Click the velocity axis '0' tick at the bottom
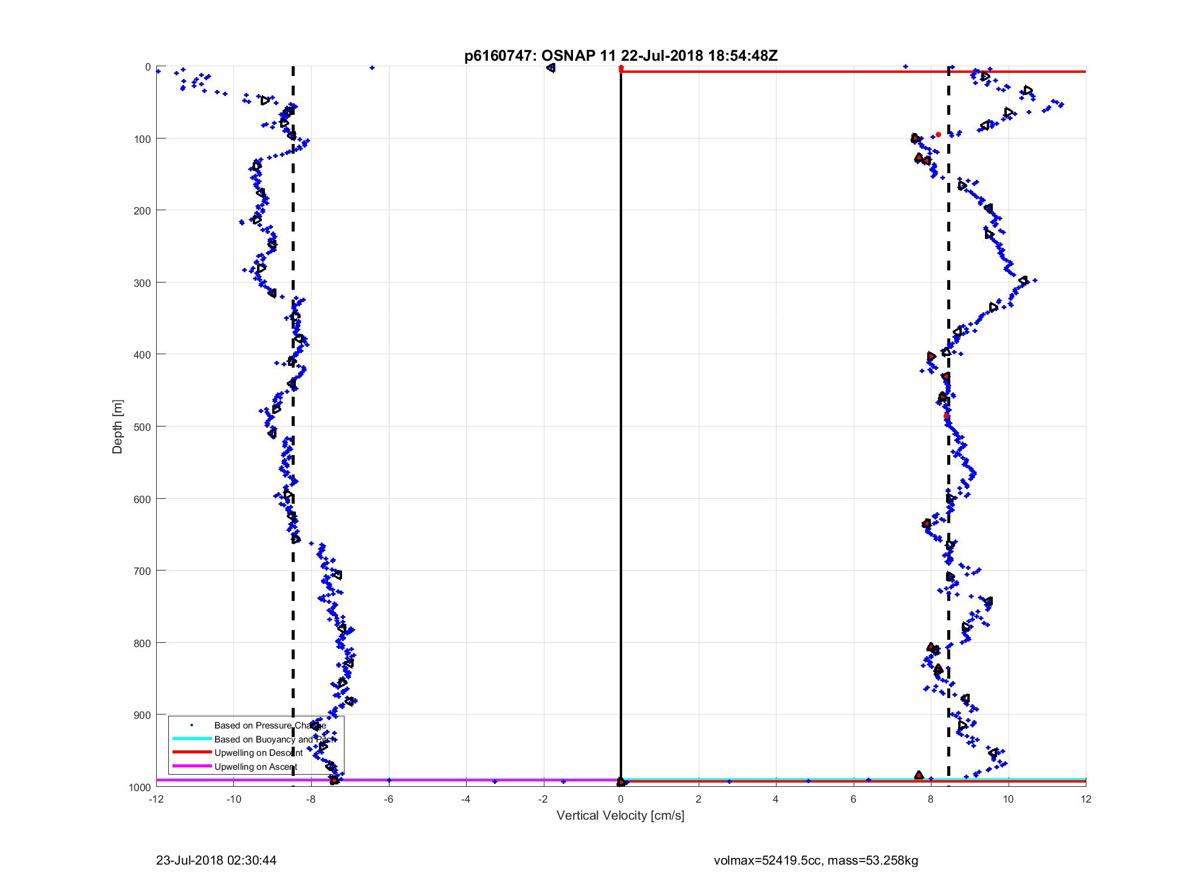The height and width of the screenshot is (885, 1200). pyautogui.click(x=621, y=799)
